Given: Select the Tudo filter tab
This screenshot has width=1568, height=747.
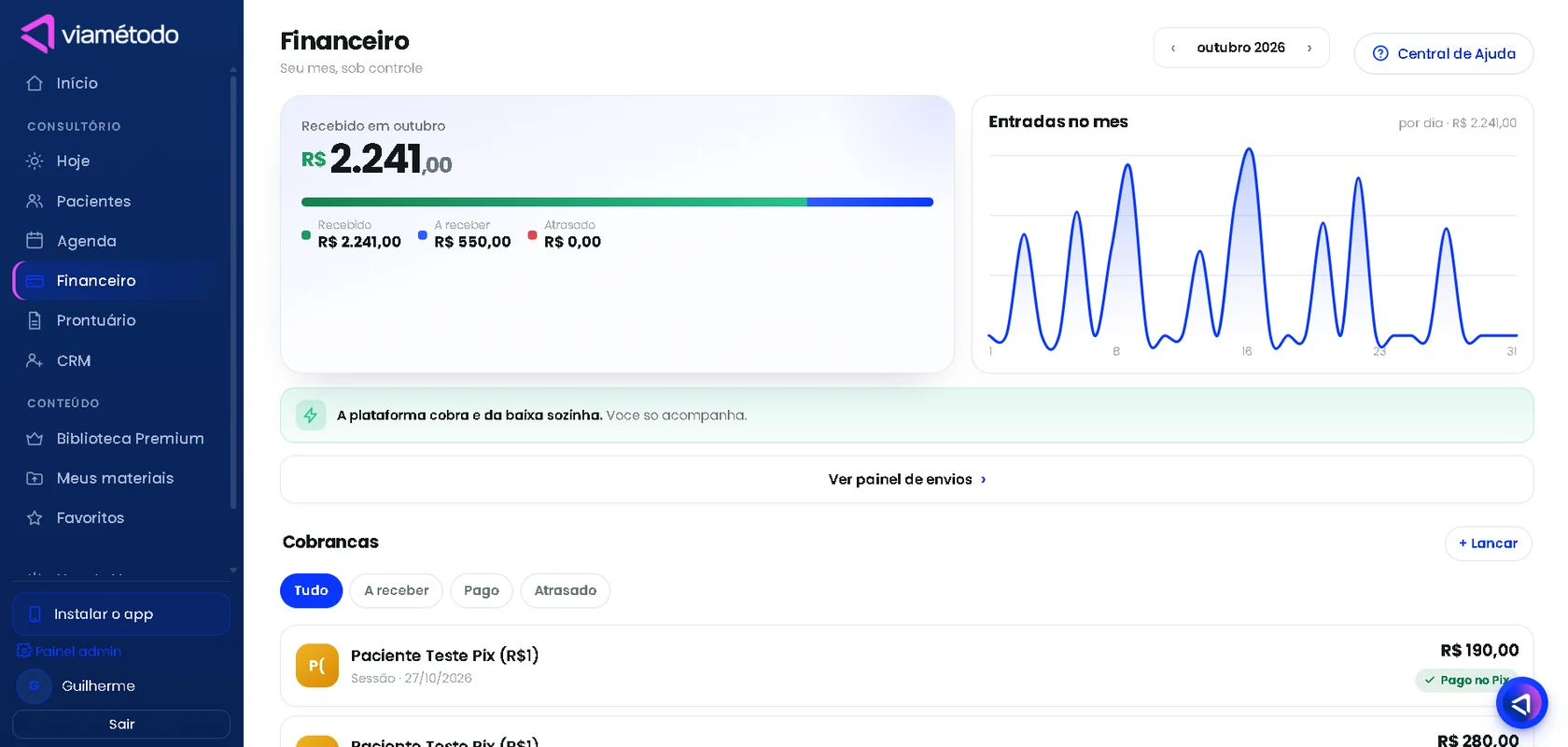Looking at the screenshot, I should pyautogui.click(x=311, y=591).
